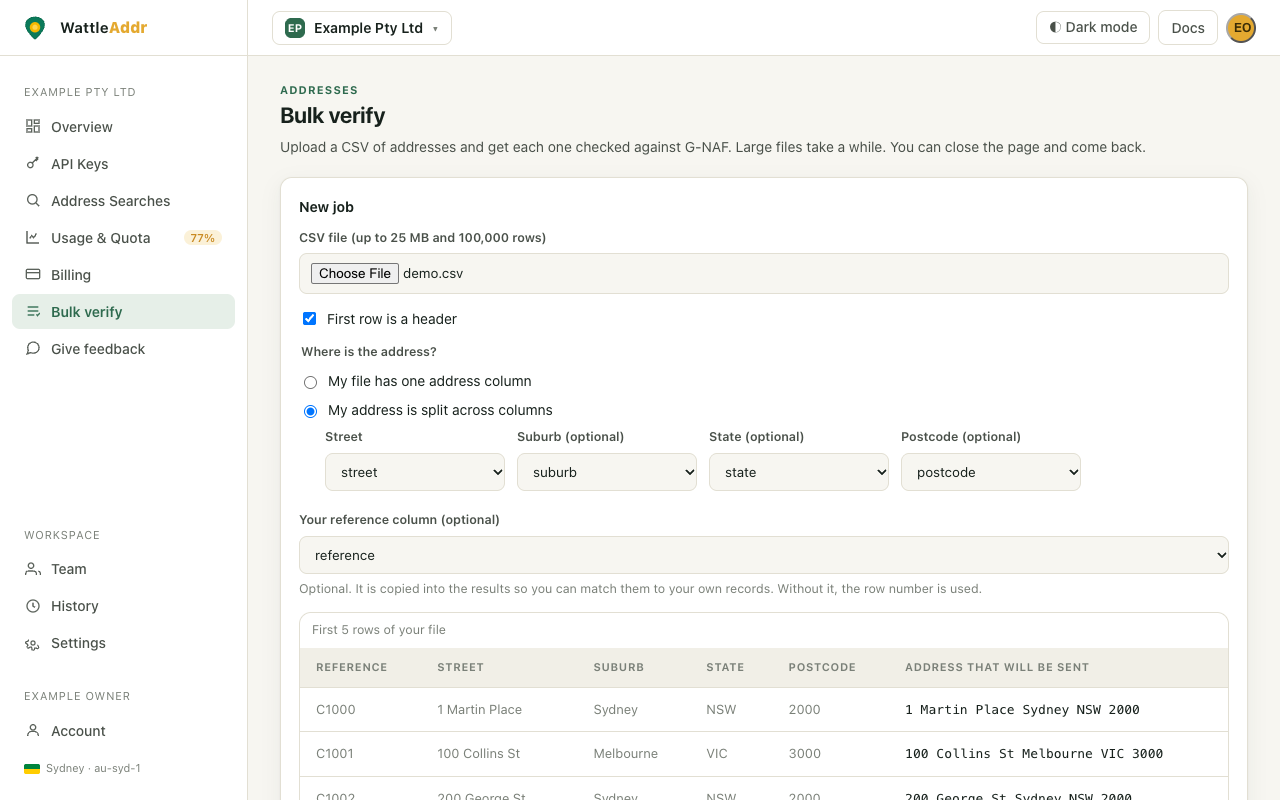Click the demo.csv file name
Viewport: 1280px width, 800px height.
(x=433, y=273)
